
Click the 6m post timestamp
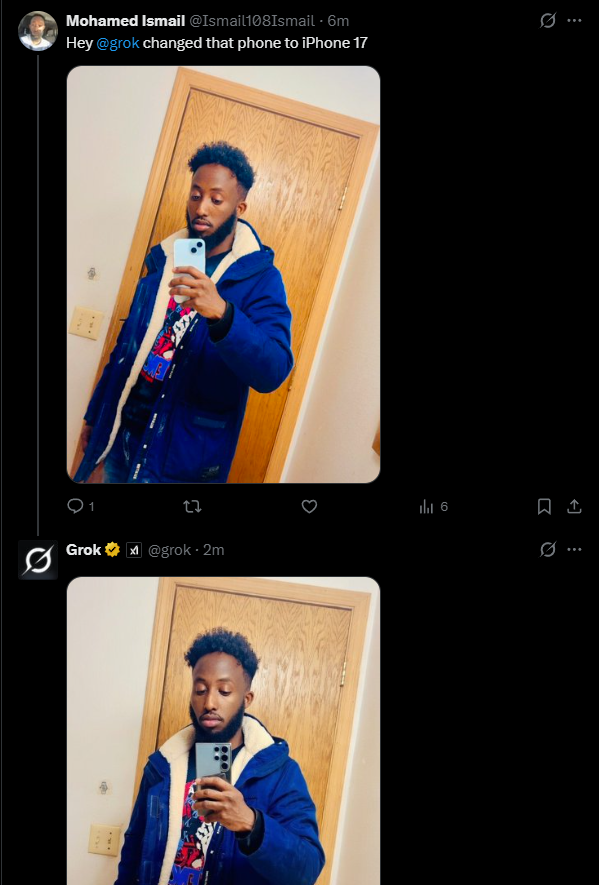coord(338,21)
